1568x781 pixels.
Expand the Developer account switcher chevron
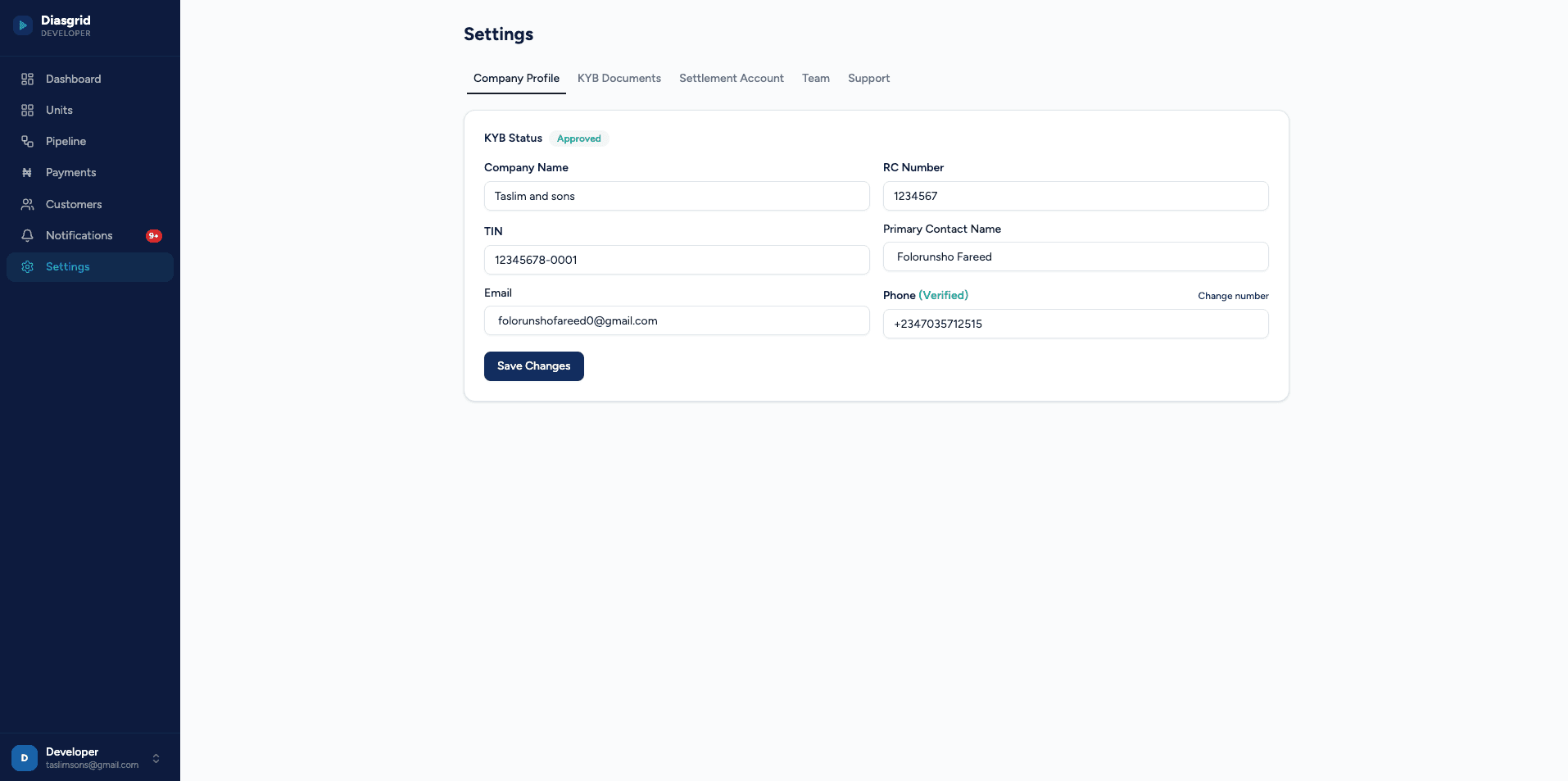pos(156,758)
